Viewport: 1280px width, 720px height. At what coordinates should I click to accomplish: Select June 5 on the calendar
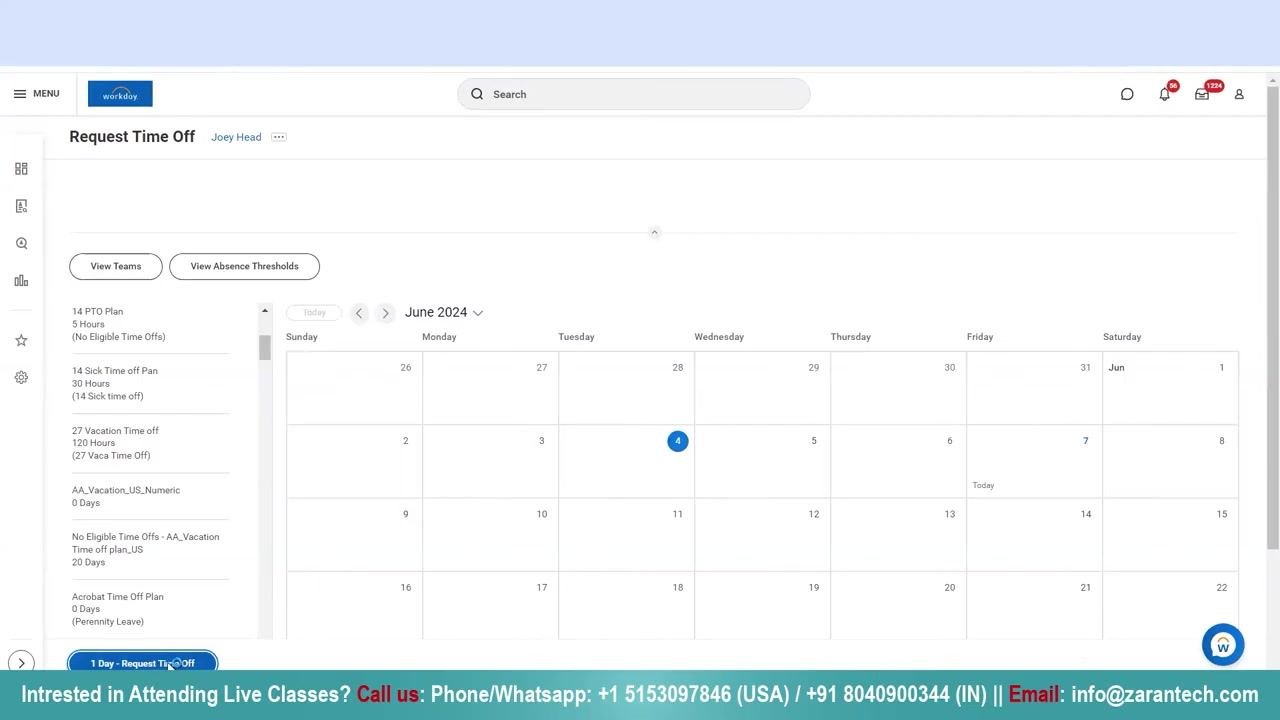(763, 462)
